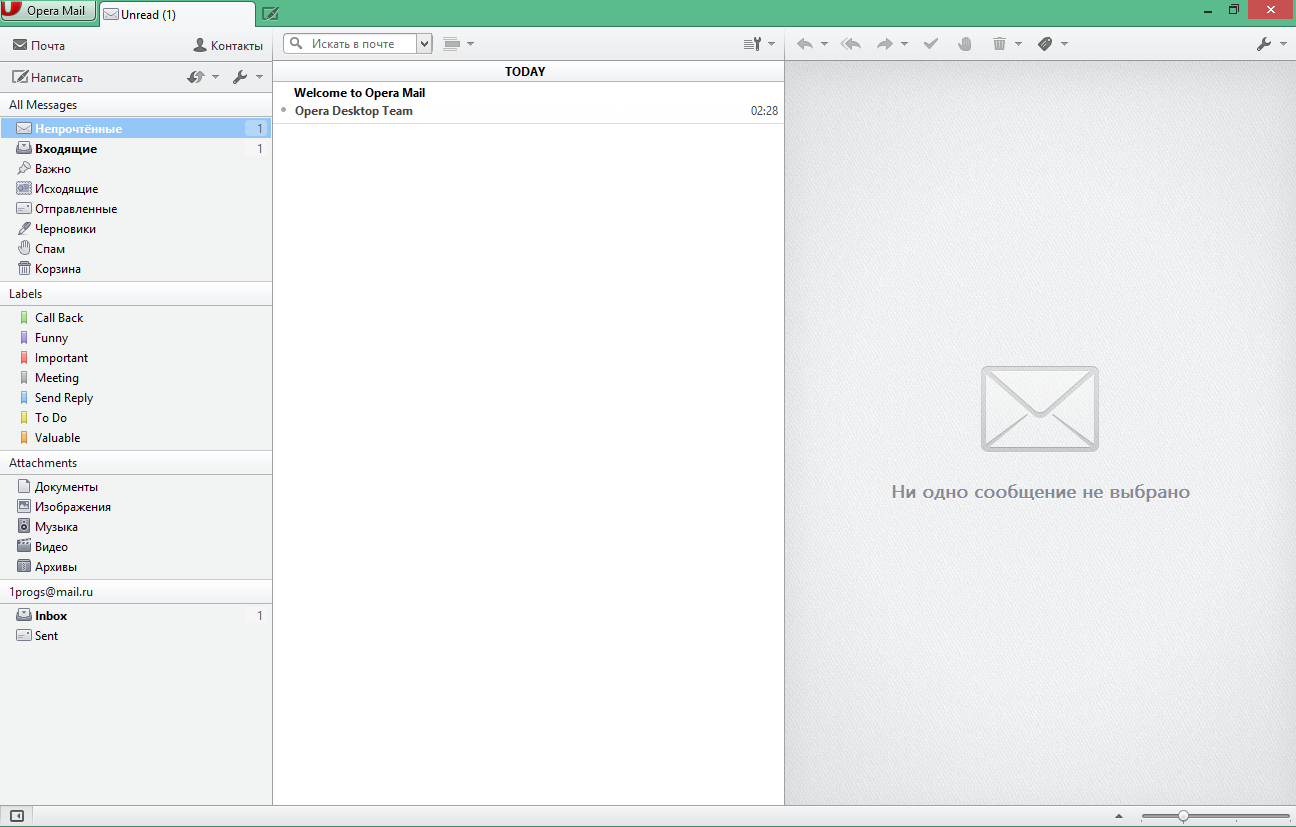Select the Send Reply label
The width and height of the screenshot is (1296, 827).
(136, 398)
